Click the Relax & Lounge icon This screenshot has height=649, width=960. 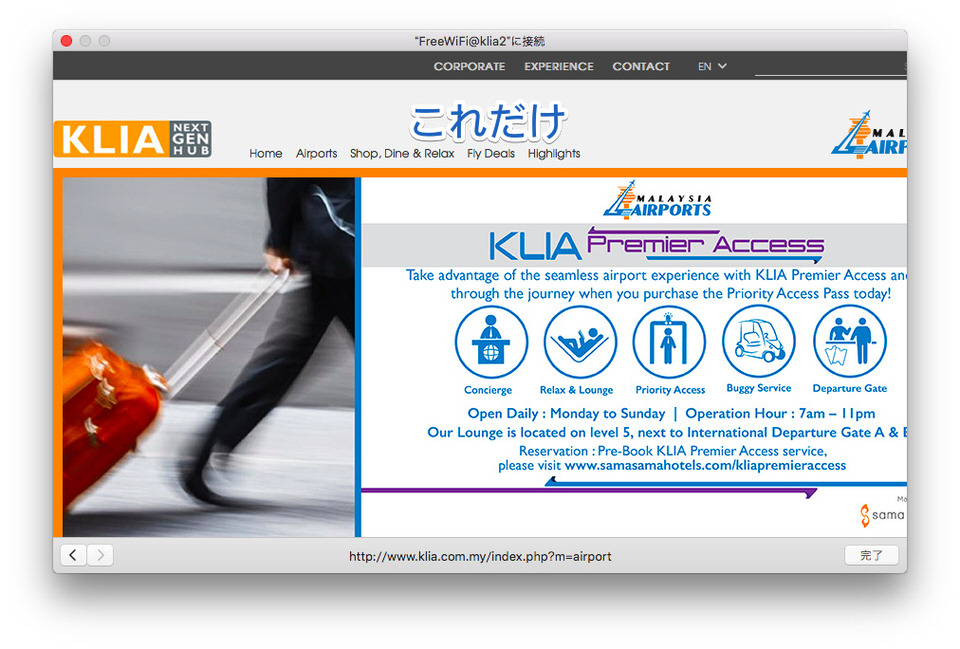(x=580, y=342)
